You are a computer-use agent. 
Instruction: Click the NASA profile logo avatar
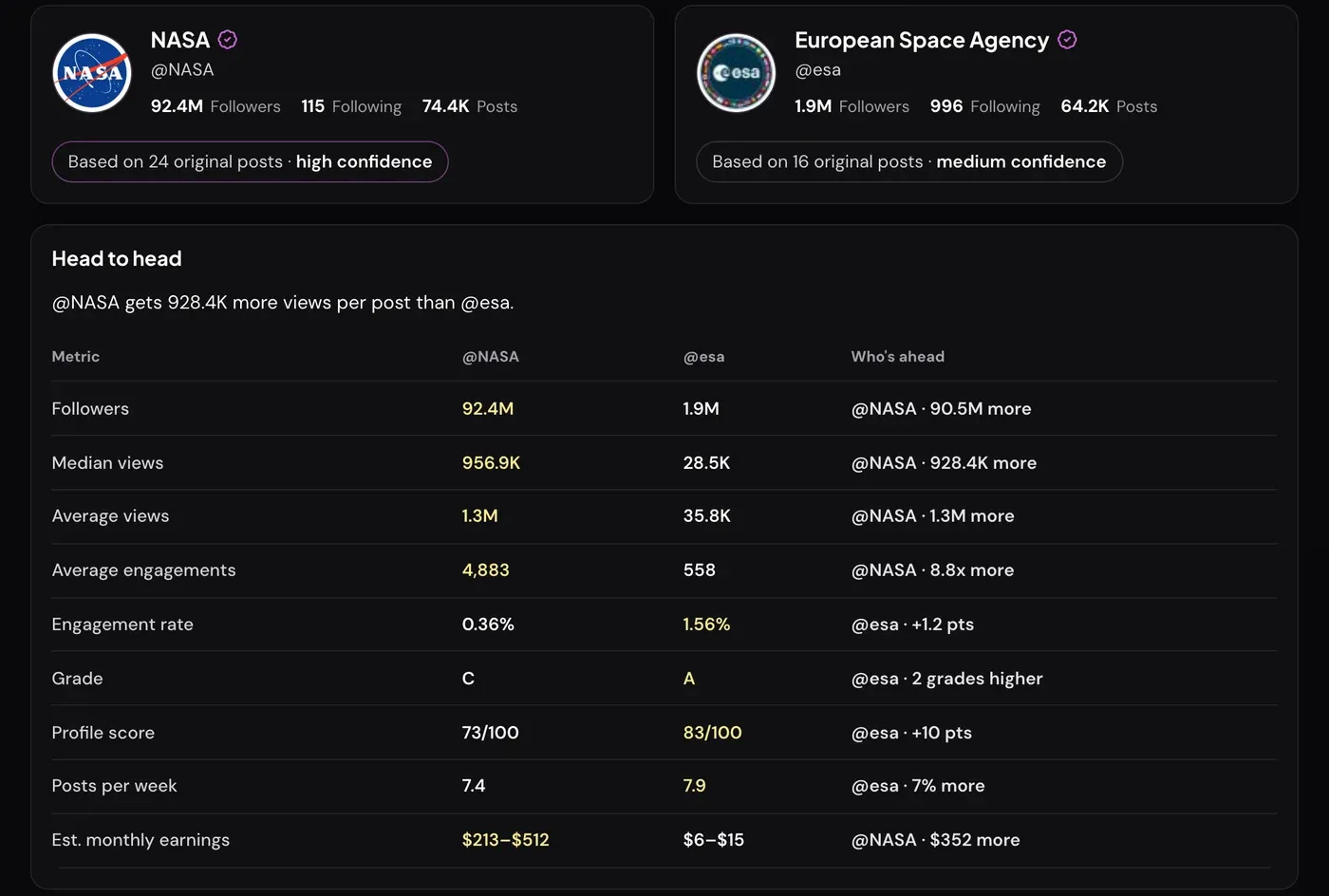point(91,73)
